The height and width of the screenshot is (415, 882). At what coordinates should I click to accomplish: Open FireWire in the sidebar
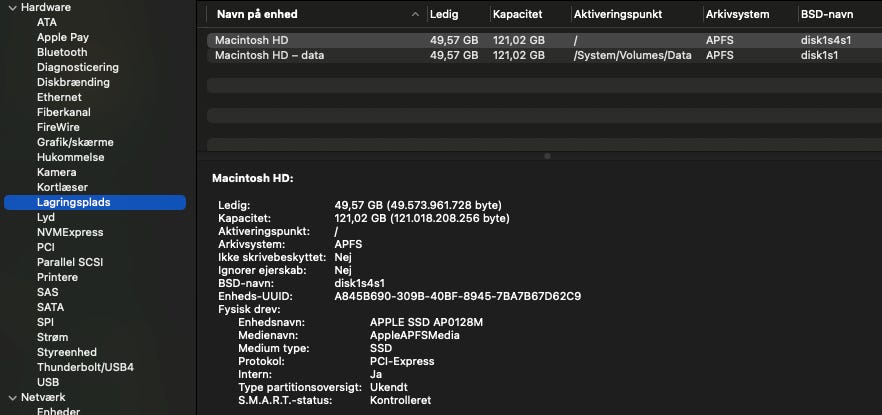(58, 127)
